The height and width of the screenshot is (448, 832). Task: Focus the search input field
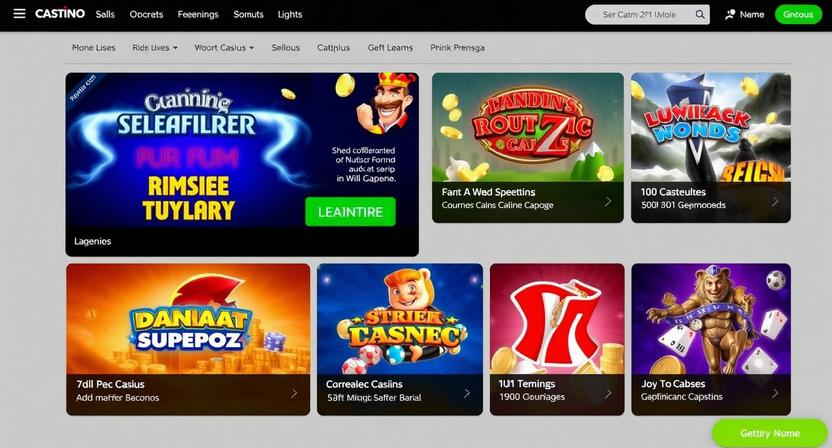click(x=639, y=15)
